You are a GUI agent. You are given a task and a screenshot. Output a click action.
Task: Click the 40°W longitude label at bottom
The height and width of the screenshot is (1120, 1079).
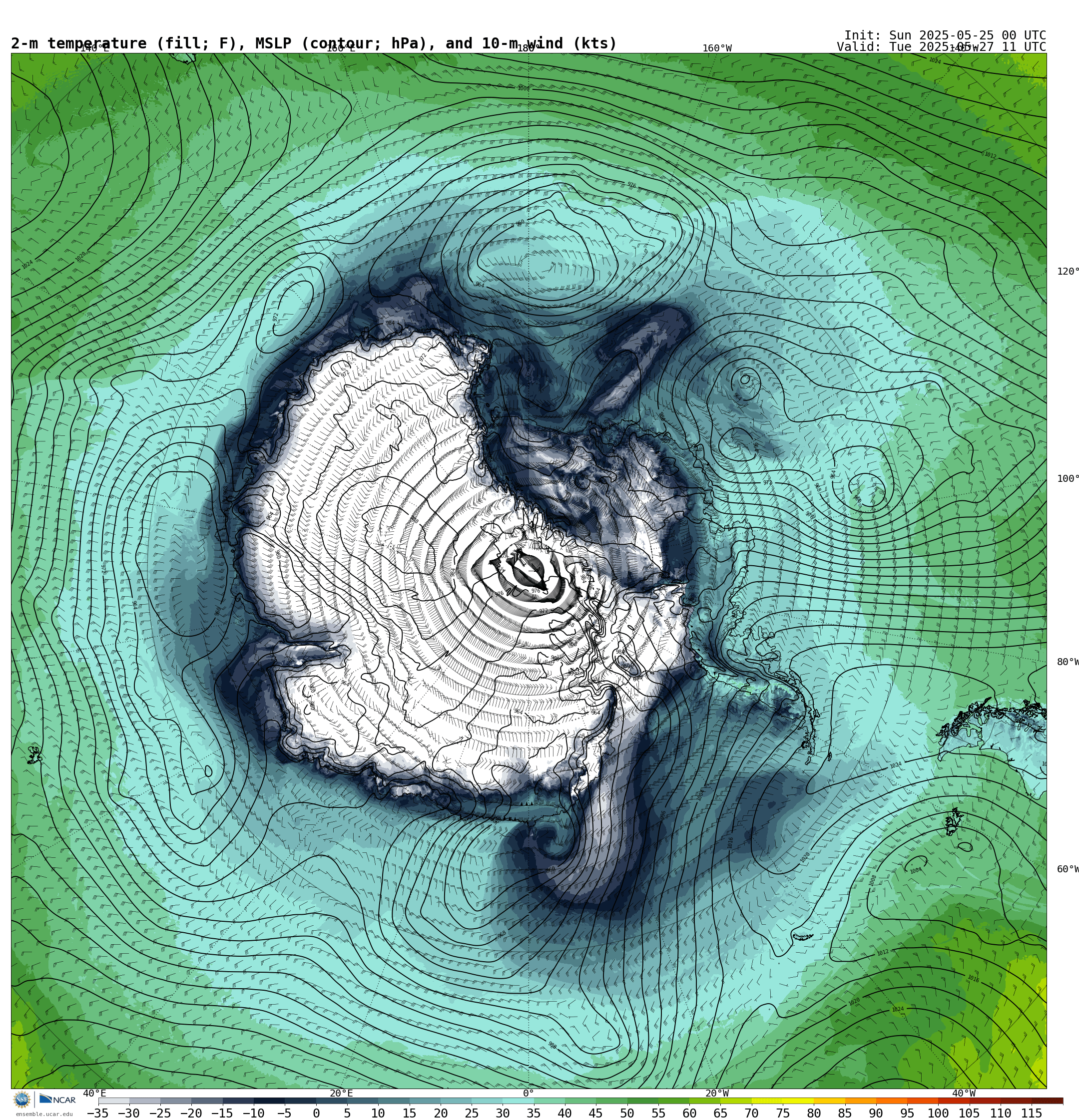coord(964,1093)
